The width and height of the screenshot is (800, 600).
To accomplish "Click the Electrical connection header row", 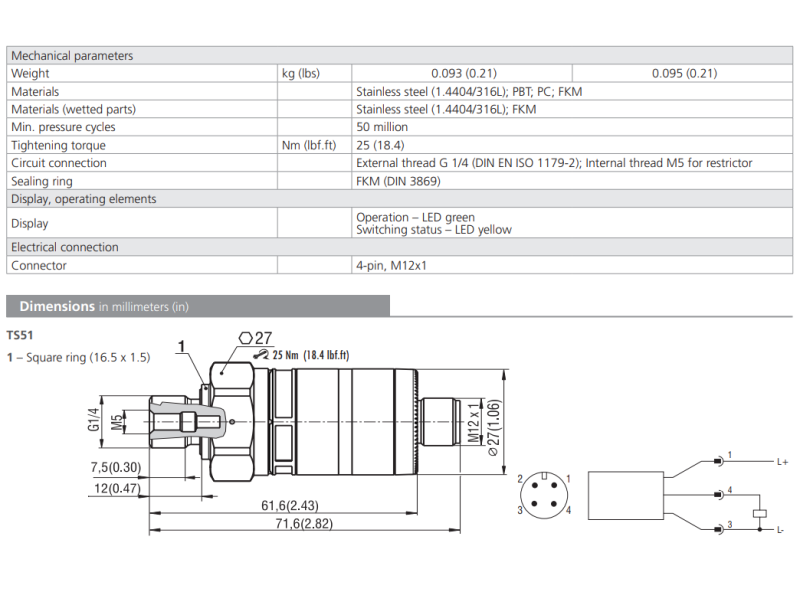I will click(65, 247).
